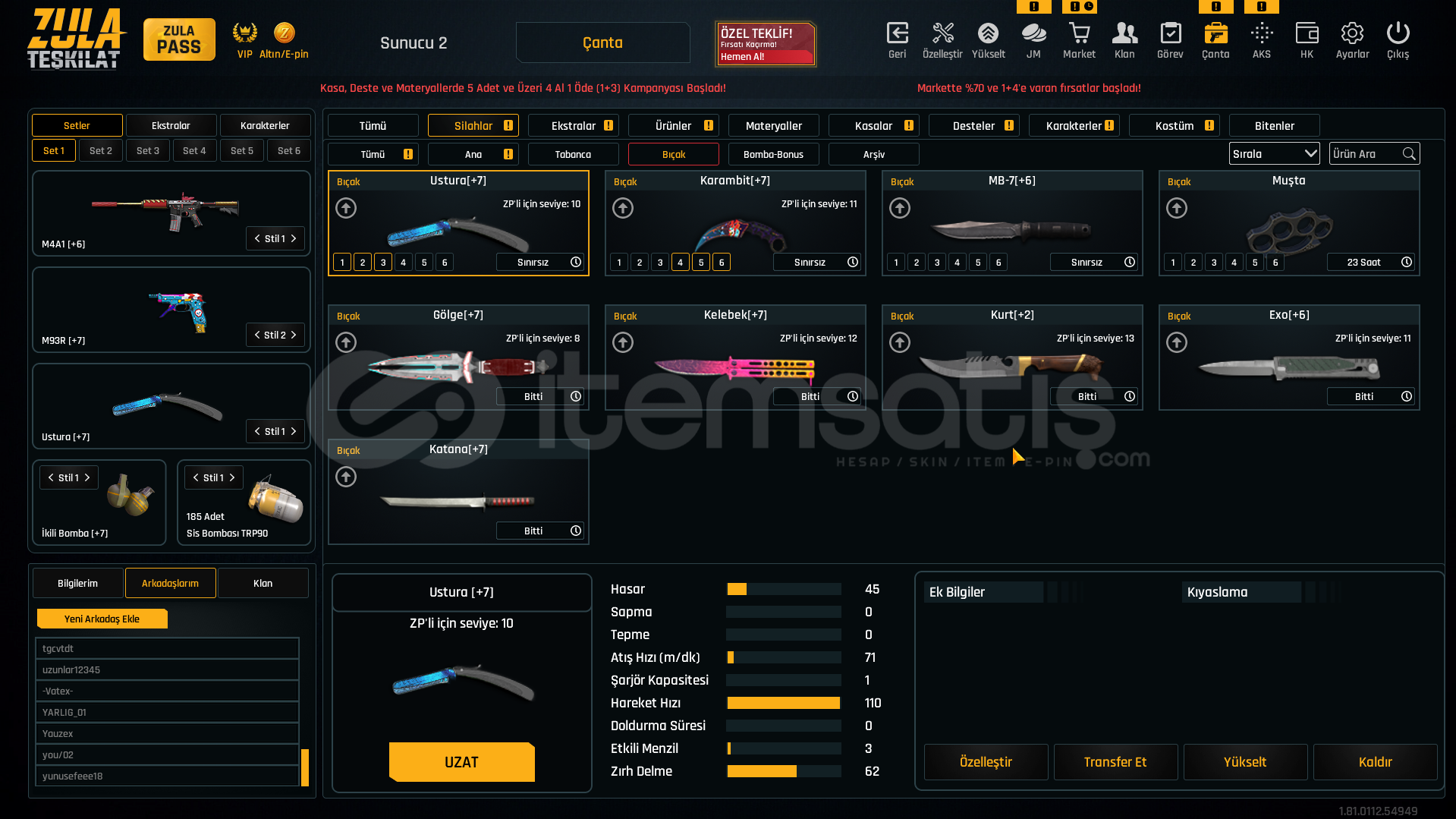Click previous style arrow for M93R [+7]

[257, 335]
